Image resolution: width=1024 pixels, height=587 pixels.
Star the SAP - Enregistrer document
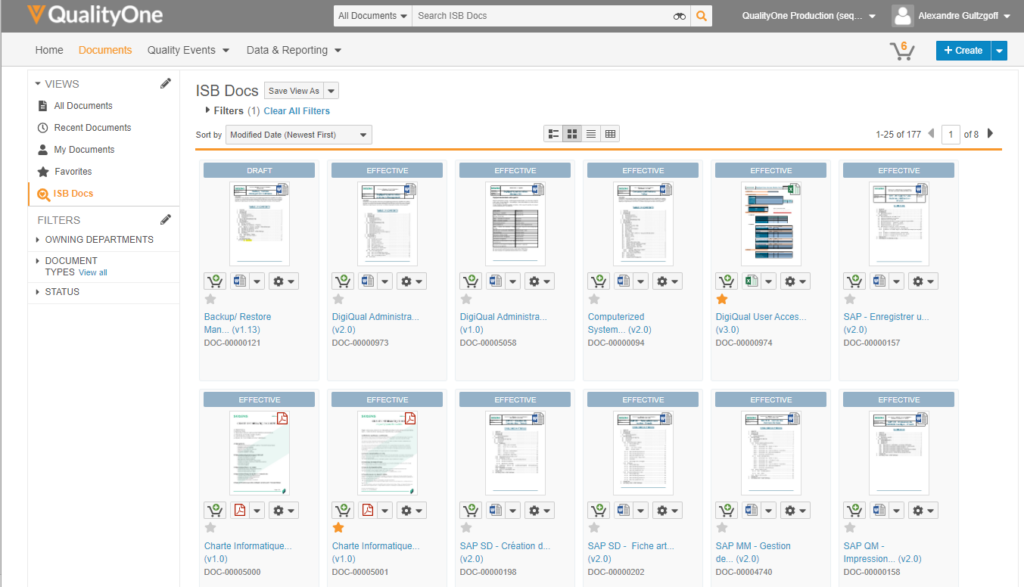coord(850,300)
